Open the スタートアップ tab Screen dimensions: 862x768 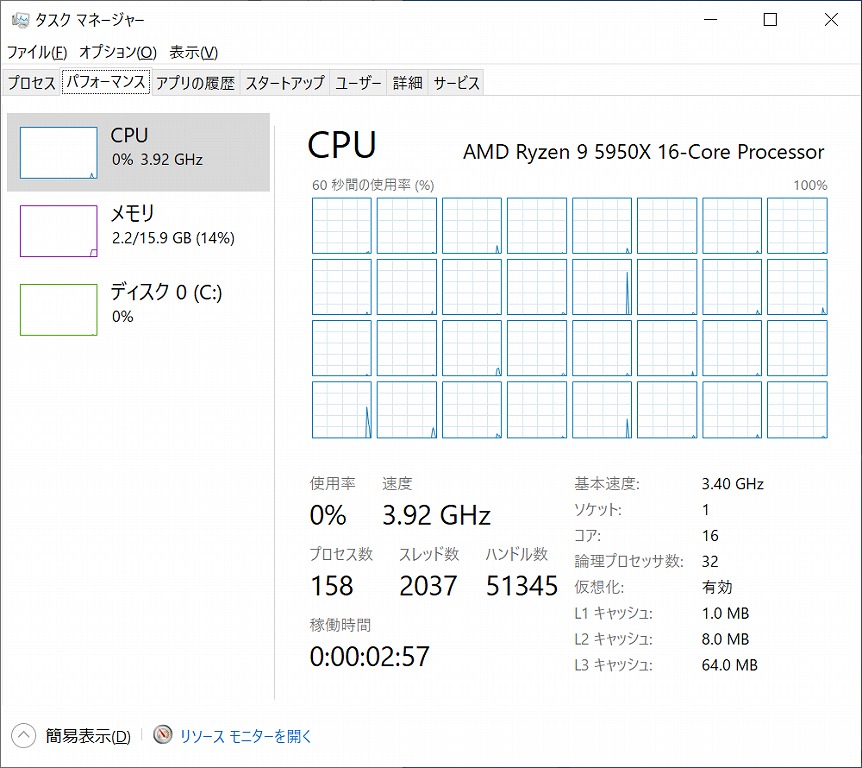coord(285,84)
